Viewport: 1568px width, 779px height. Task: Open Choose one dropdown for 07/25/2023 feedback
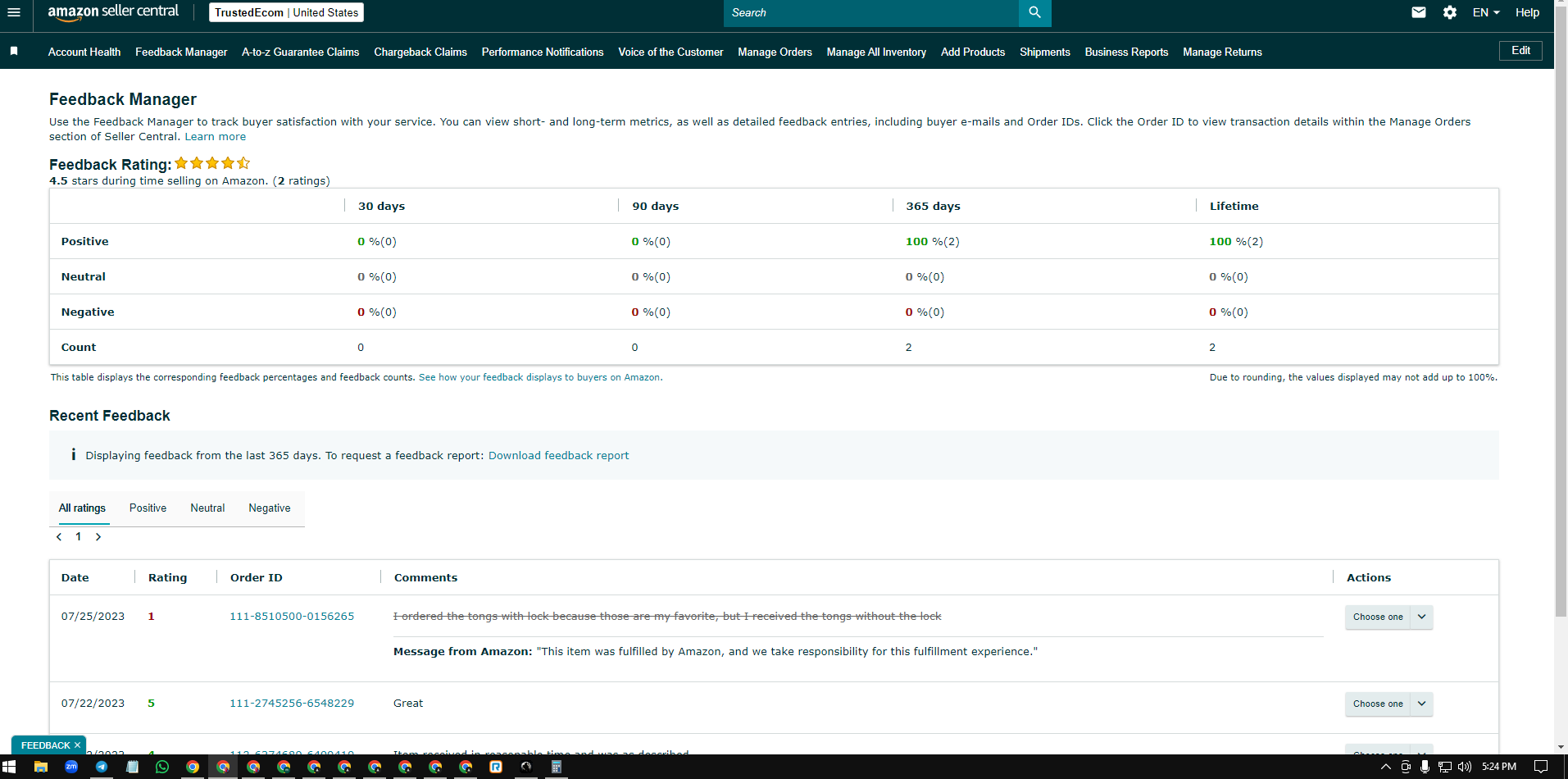(1388, 617)
